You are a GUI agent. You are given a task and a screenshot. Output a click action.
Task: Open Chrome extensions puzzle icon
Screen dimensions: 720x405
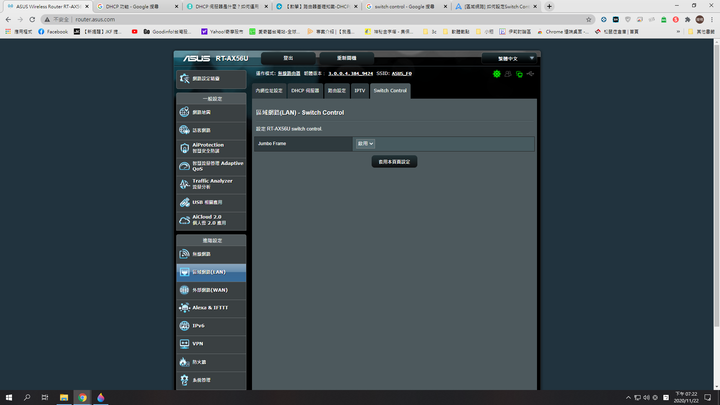tap(687, 19)
